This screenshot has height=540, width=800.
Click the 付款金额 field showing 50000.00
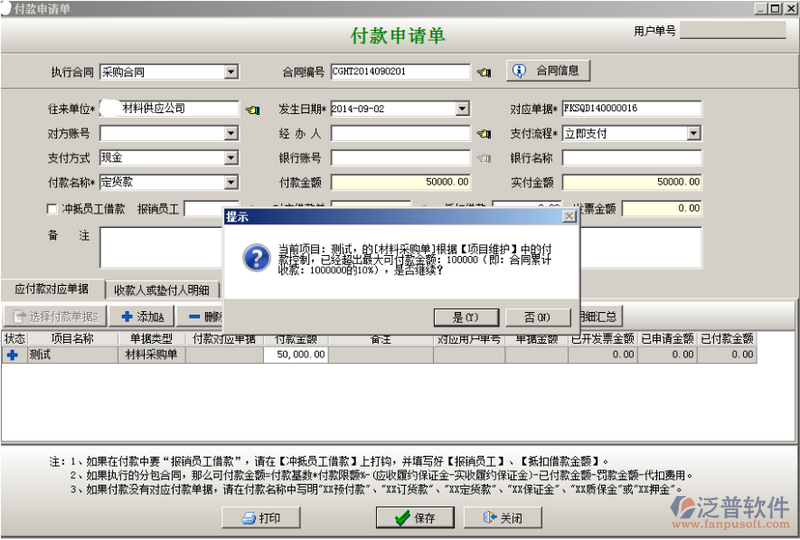401,182
